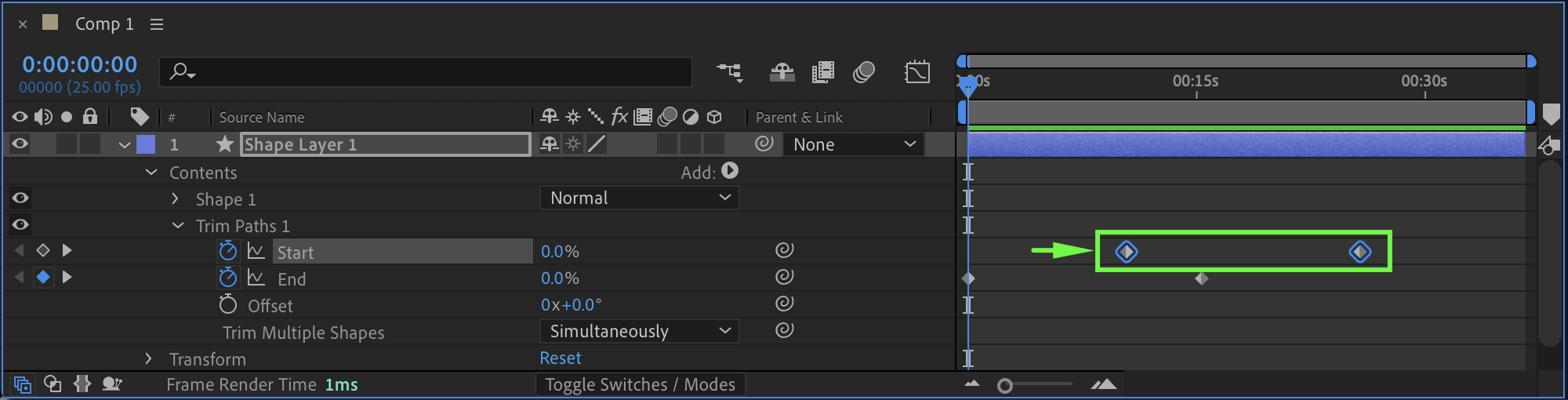Click the timeline zoom slider handle
The width and height of the screenshot is (1568, 400).
coord(1005,385)
